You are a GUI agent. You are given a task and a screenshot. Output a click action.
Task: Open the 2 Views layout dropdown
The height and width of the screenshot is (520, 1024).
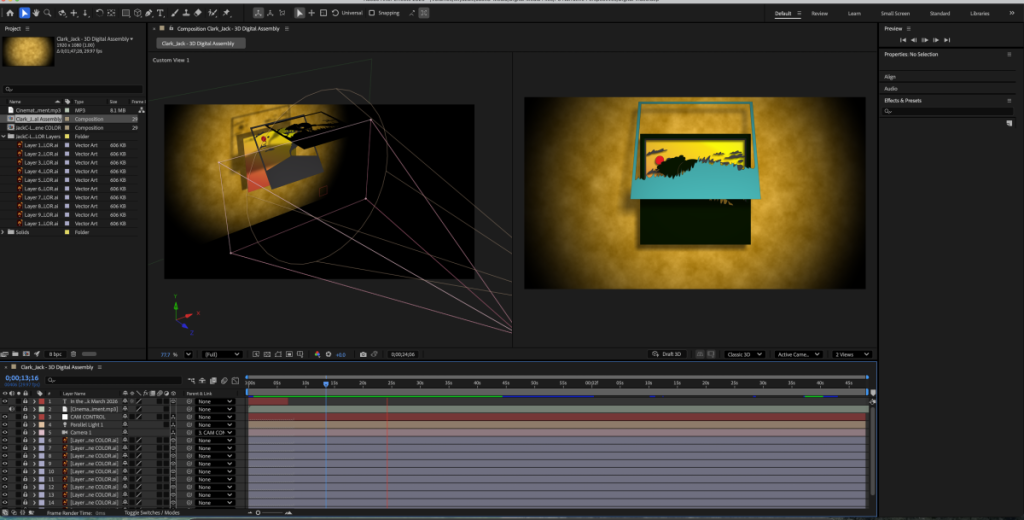[x=852, y=354]
